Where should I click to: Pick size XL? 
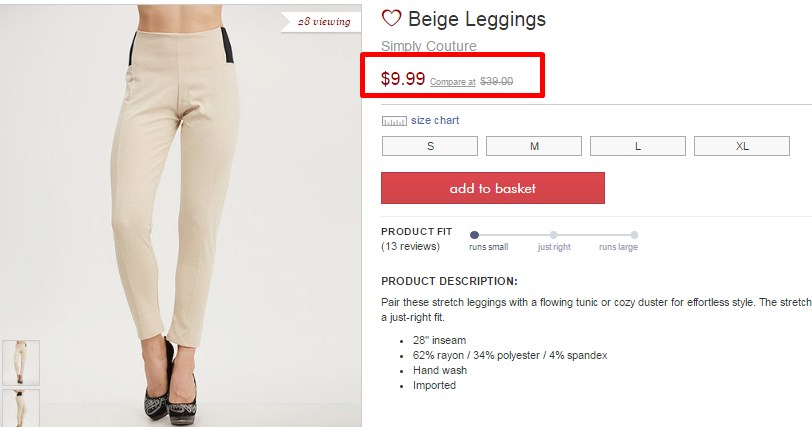point(742,146)
